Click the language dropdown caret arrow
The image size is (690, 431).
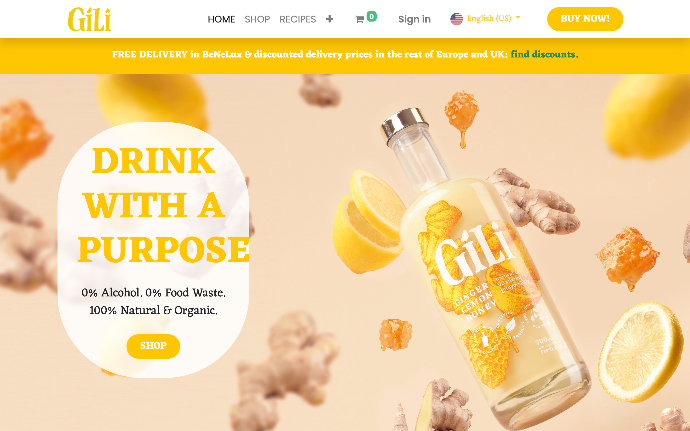pyautogui.click(x=518, y=18)
